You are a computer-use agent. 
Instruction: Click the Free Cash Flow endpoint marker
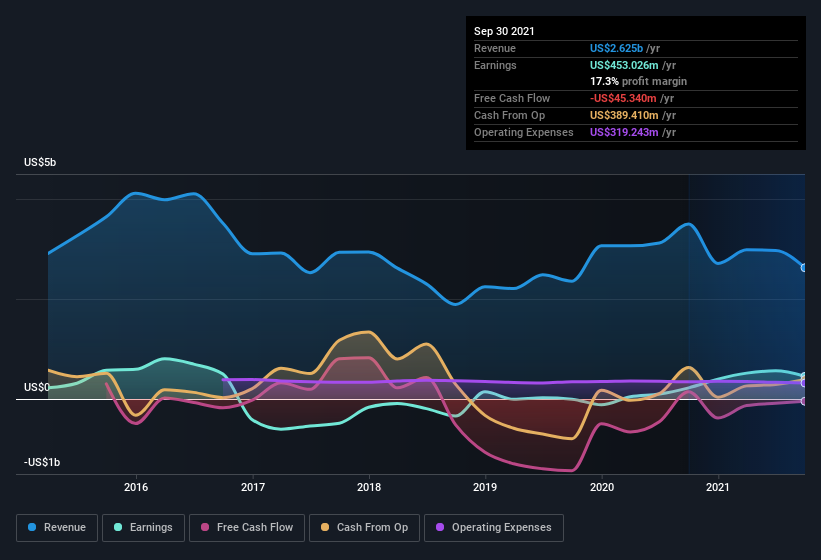click(x=804, y=401)
